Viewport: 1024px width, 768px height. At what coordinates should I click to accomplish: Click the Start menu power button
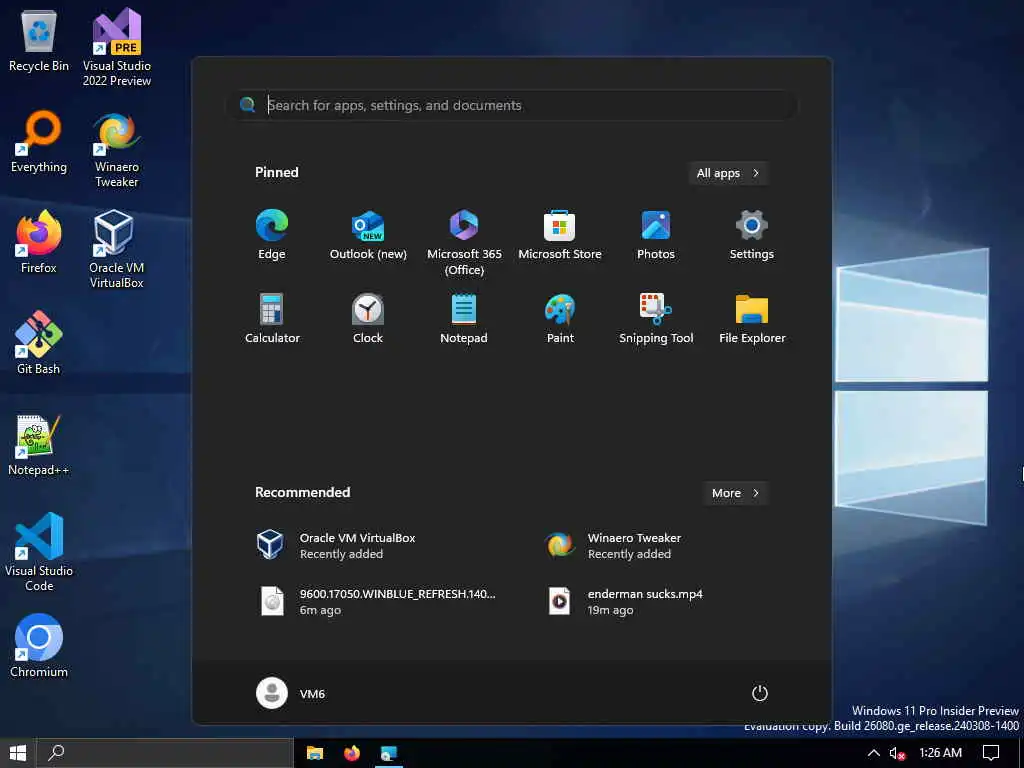pos(760,693)
